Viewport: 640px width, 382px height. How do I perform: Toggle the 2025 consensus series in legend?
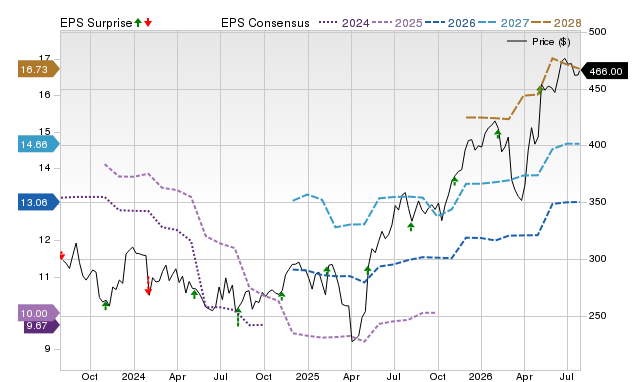coord(397,23)
